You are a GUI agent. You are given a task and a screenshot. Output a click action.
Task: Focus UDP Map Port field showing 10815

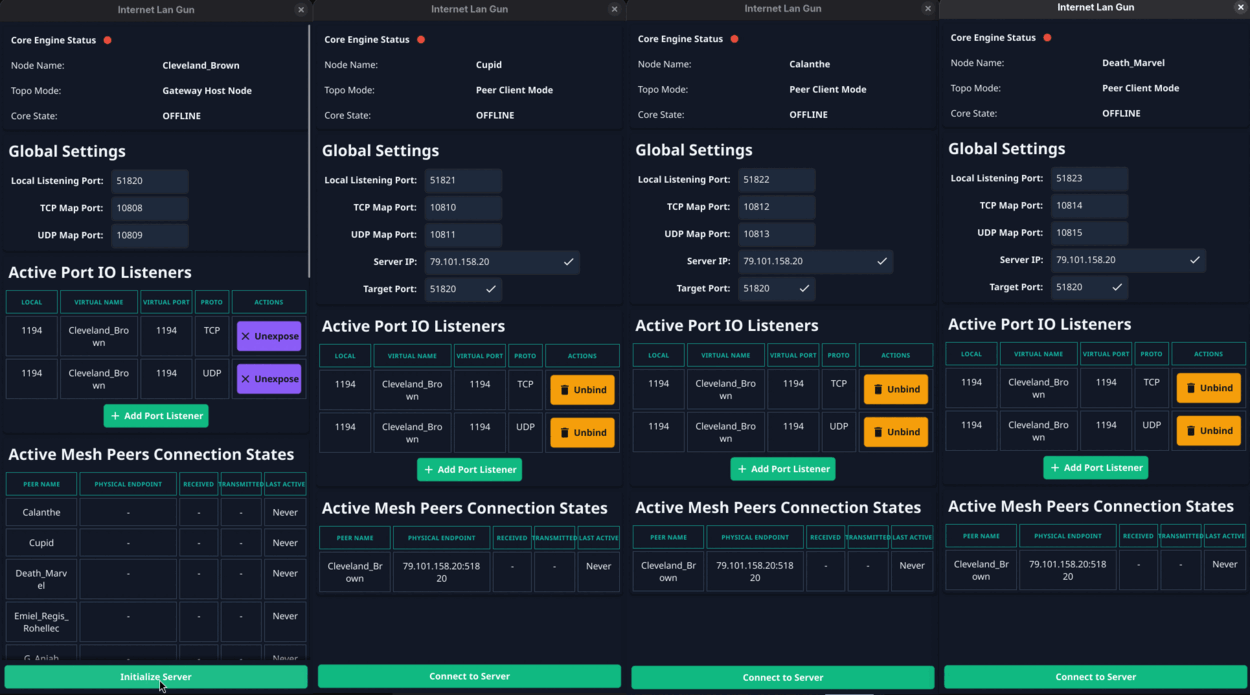[1090, 233]
